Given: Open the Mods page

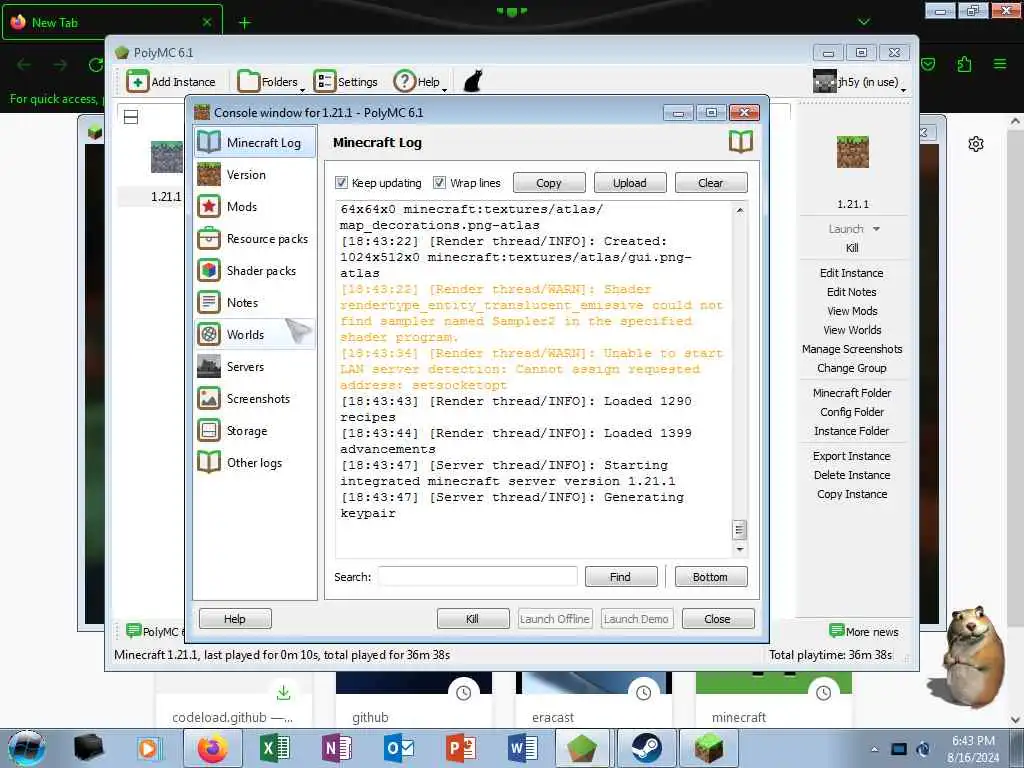Looking at the screenshot, I should point(255,206).
